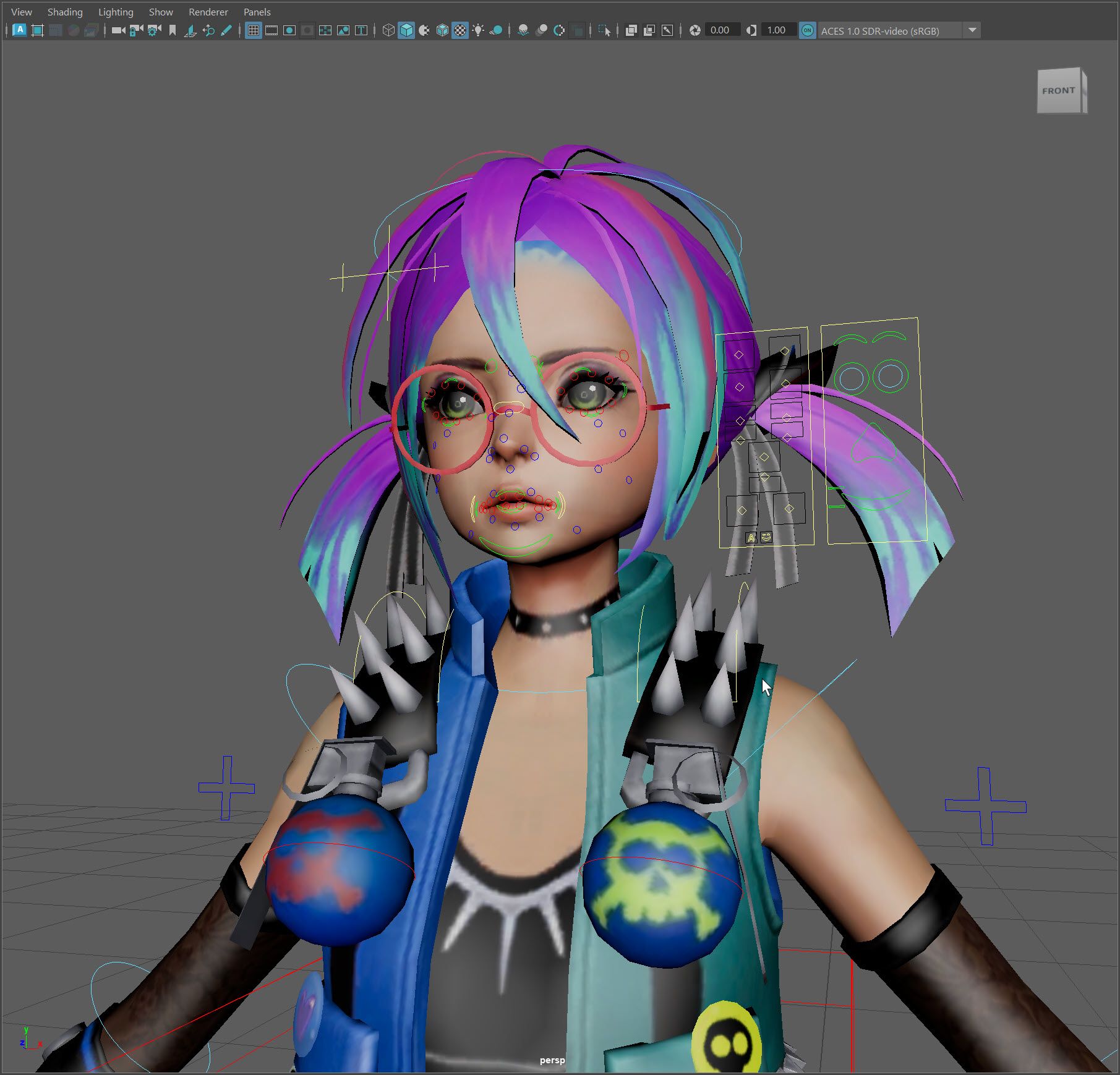
Task: Open the Shading menu
Action: pos(65,12)
